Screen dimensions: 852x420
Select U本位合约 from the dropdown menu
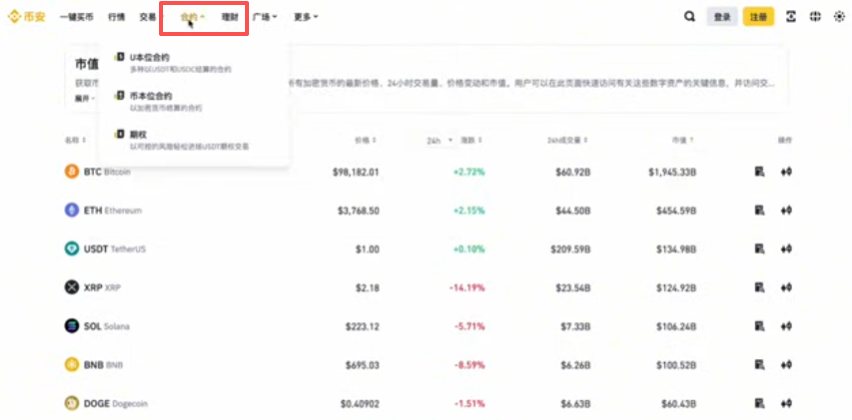tap(194, 62)
